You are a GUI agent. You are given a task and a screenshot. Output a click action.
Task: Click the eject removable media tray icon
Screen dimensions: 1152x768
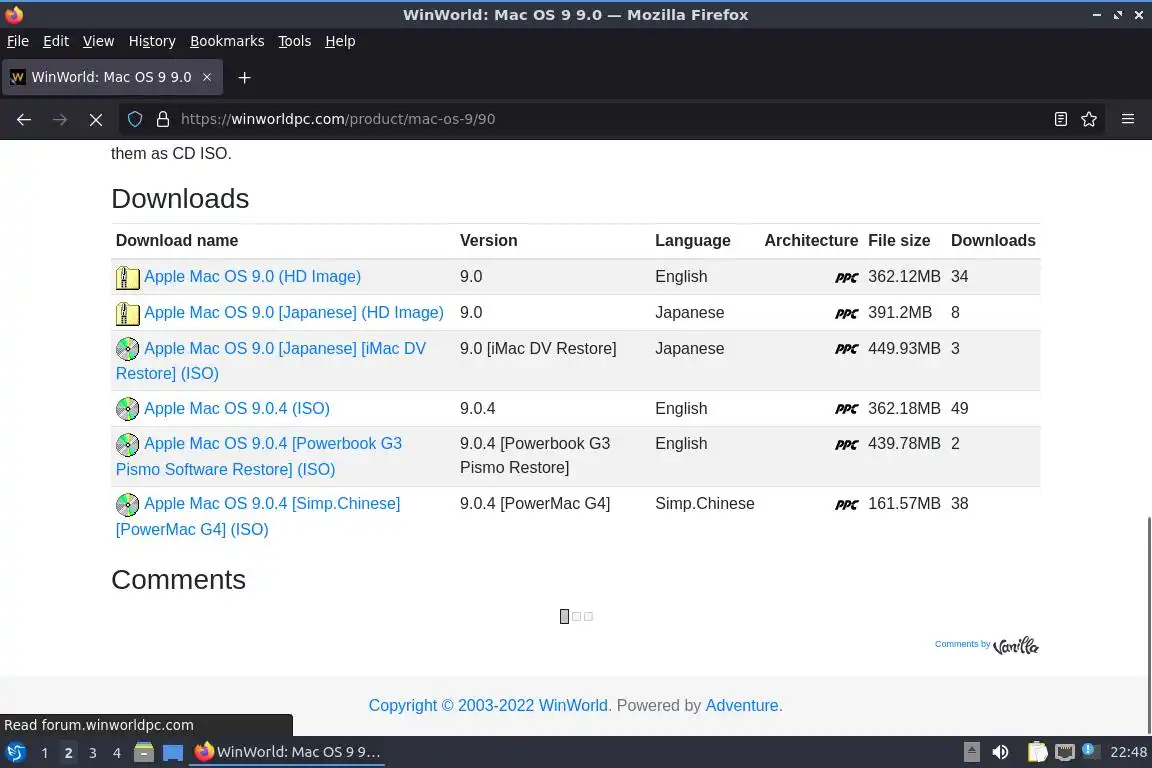pyautogui.click(x=971, y=752)
